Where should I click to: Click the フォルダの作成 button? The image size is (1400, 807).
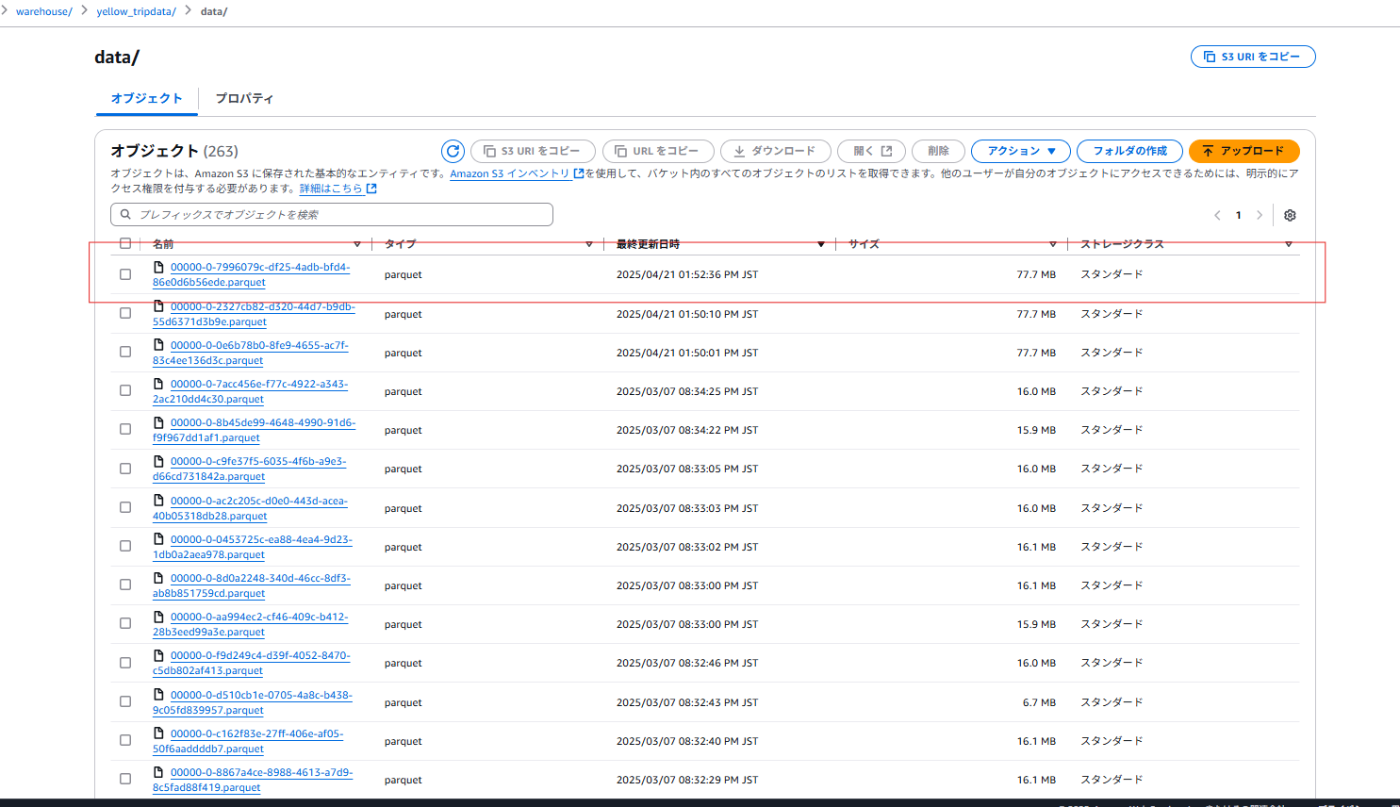coord(1129,151)
